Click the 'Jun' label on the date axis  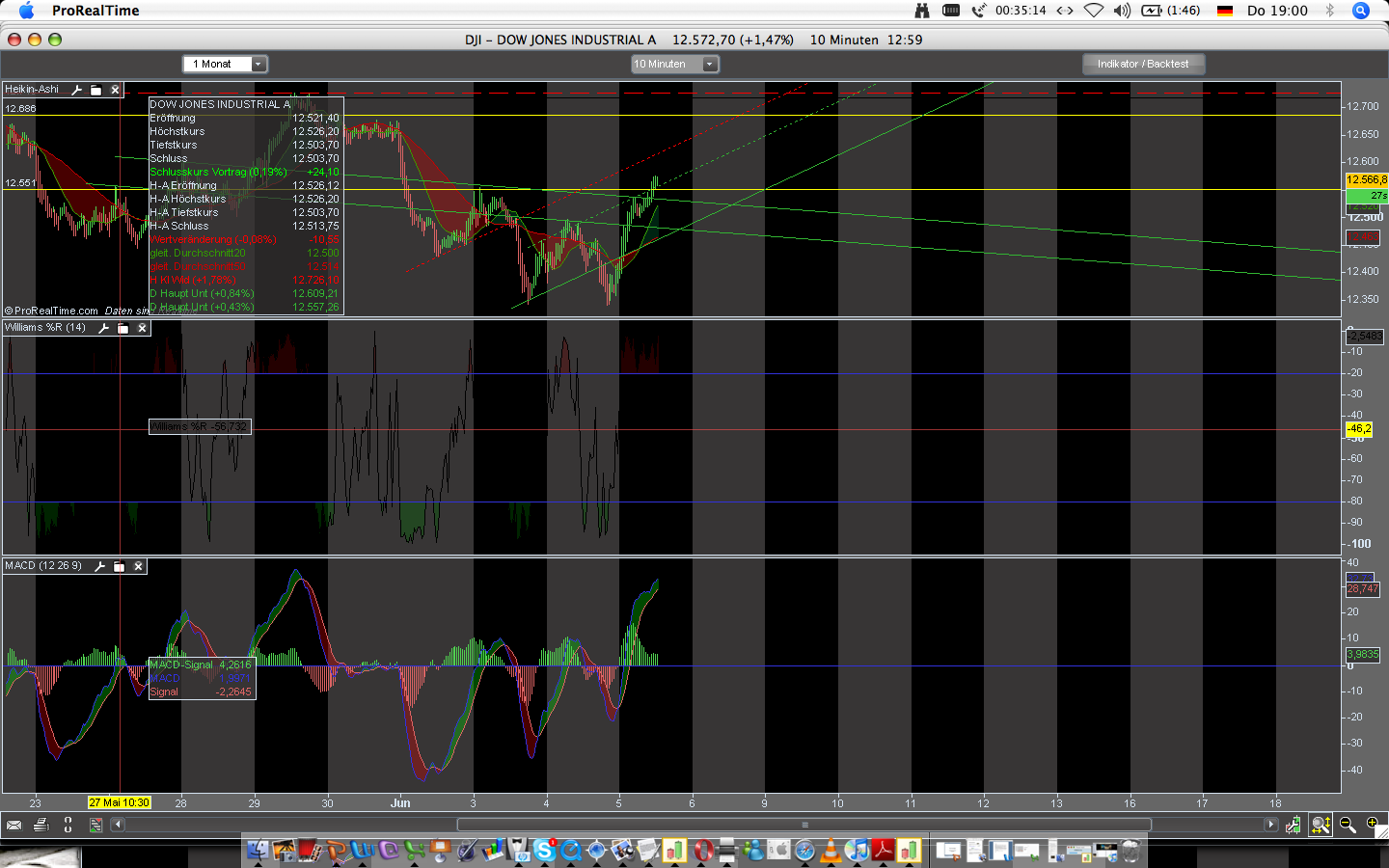[x=400, y=802]
